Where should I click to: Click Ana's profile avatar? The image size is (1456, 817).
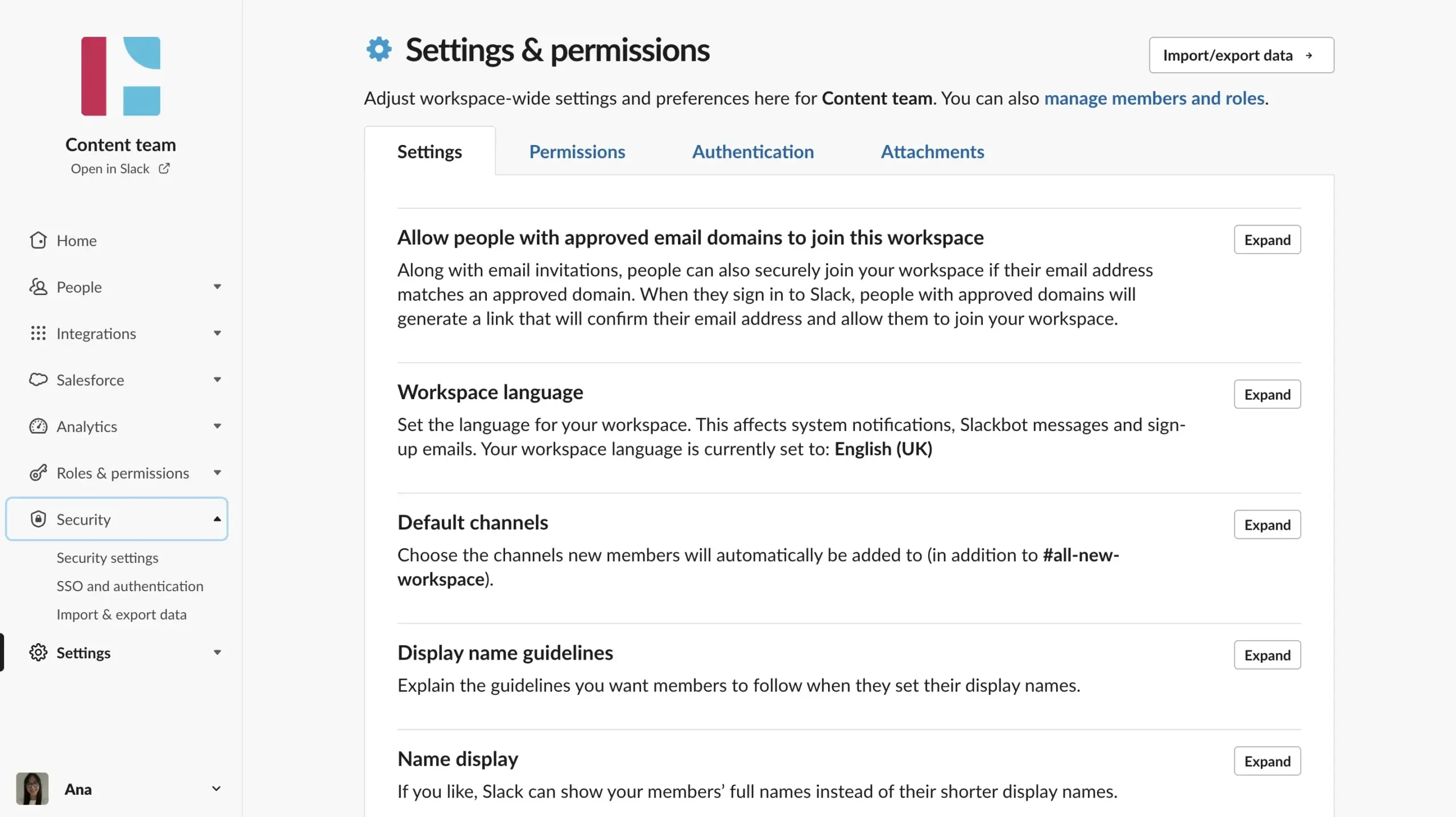[x=32, y=789]
